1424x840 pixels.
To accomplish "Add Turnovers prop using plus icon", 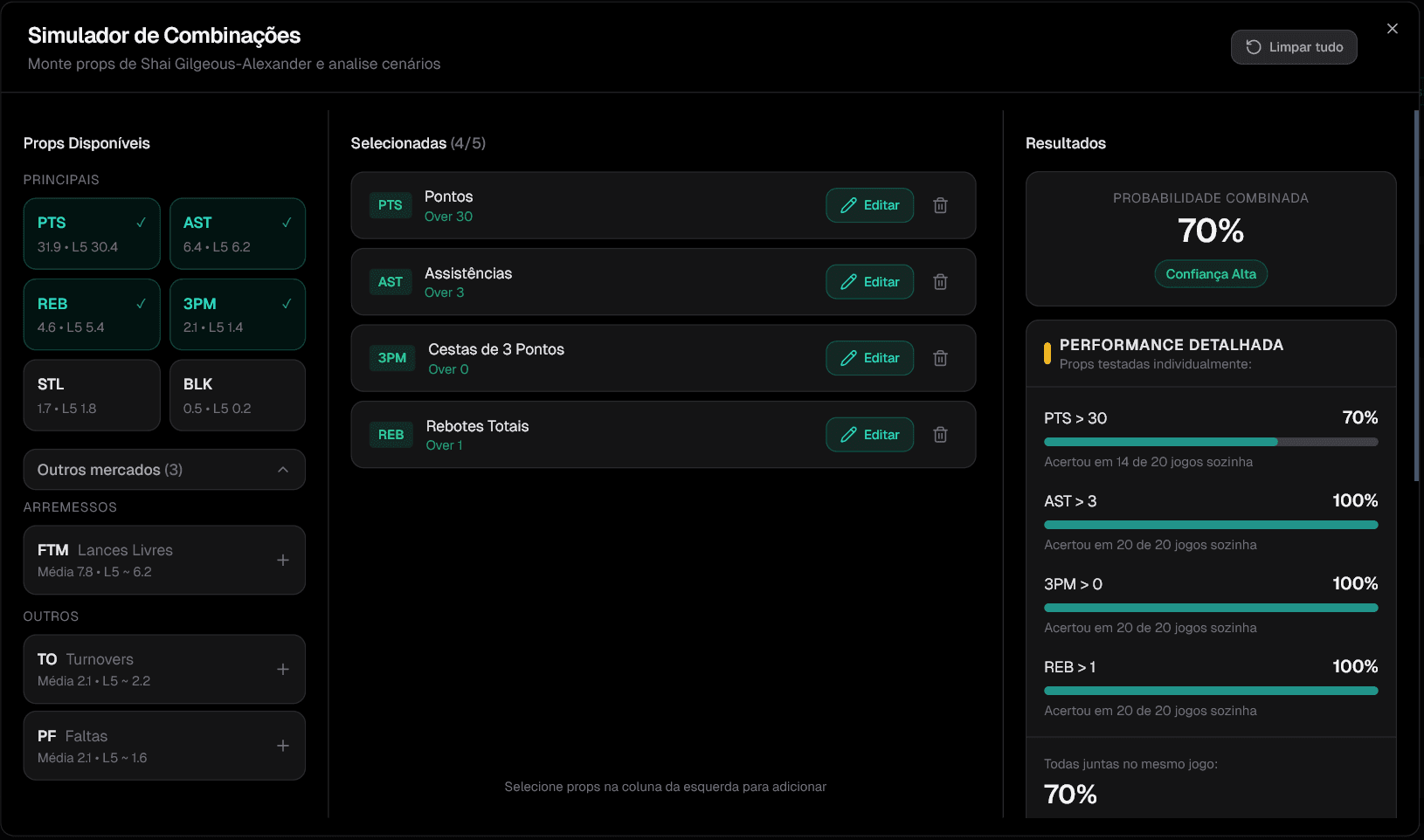I will [282, 669].
